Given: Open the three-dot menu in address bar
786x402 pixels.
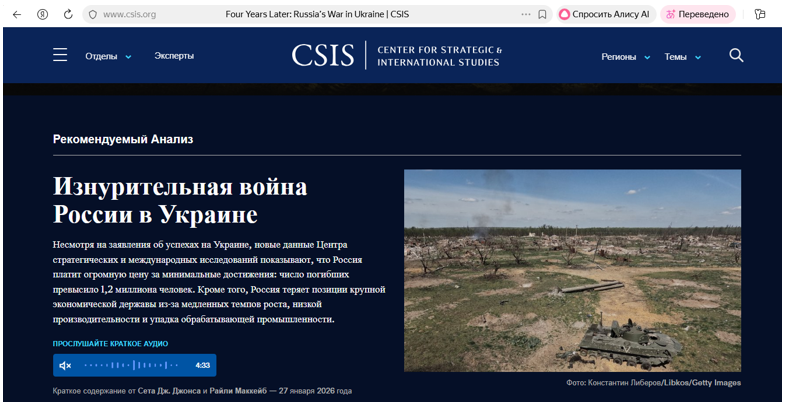Looking at the screenshot, I should [526, 14].
